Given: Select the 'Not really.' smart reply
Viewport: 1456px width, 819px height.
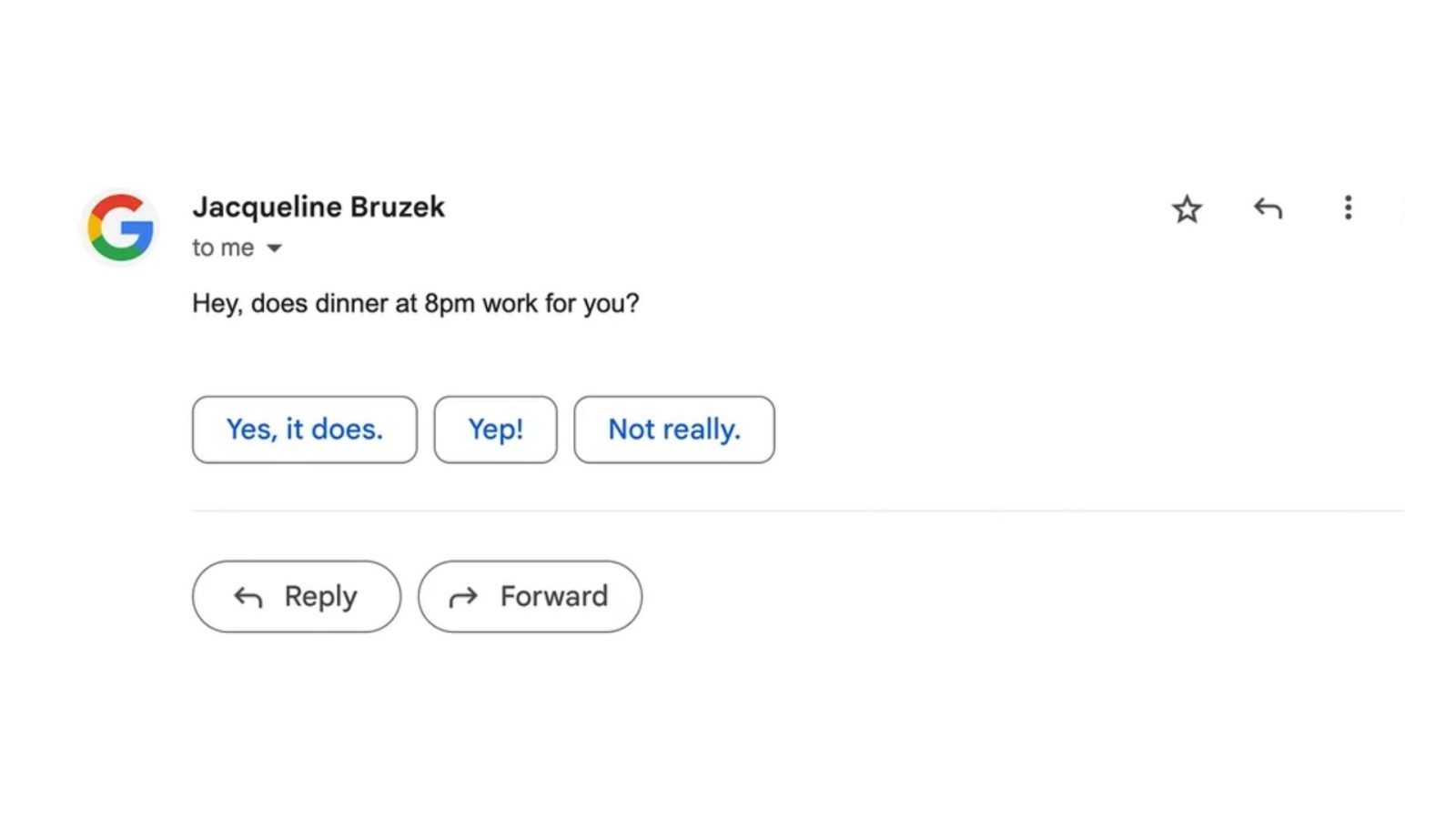Looking at the screenshot, I should pos(673,429).
